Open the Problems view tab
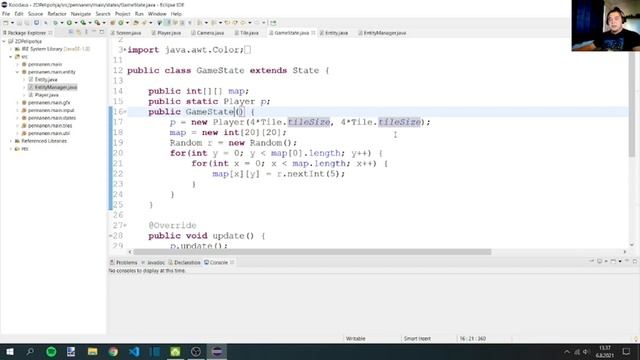The width and height of the screenshot is (640, 360). [x=124, y=262]
